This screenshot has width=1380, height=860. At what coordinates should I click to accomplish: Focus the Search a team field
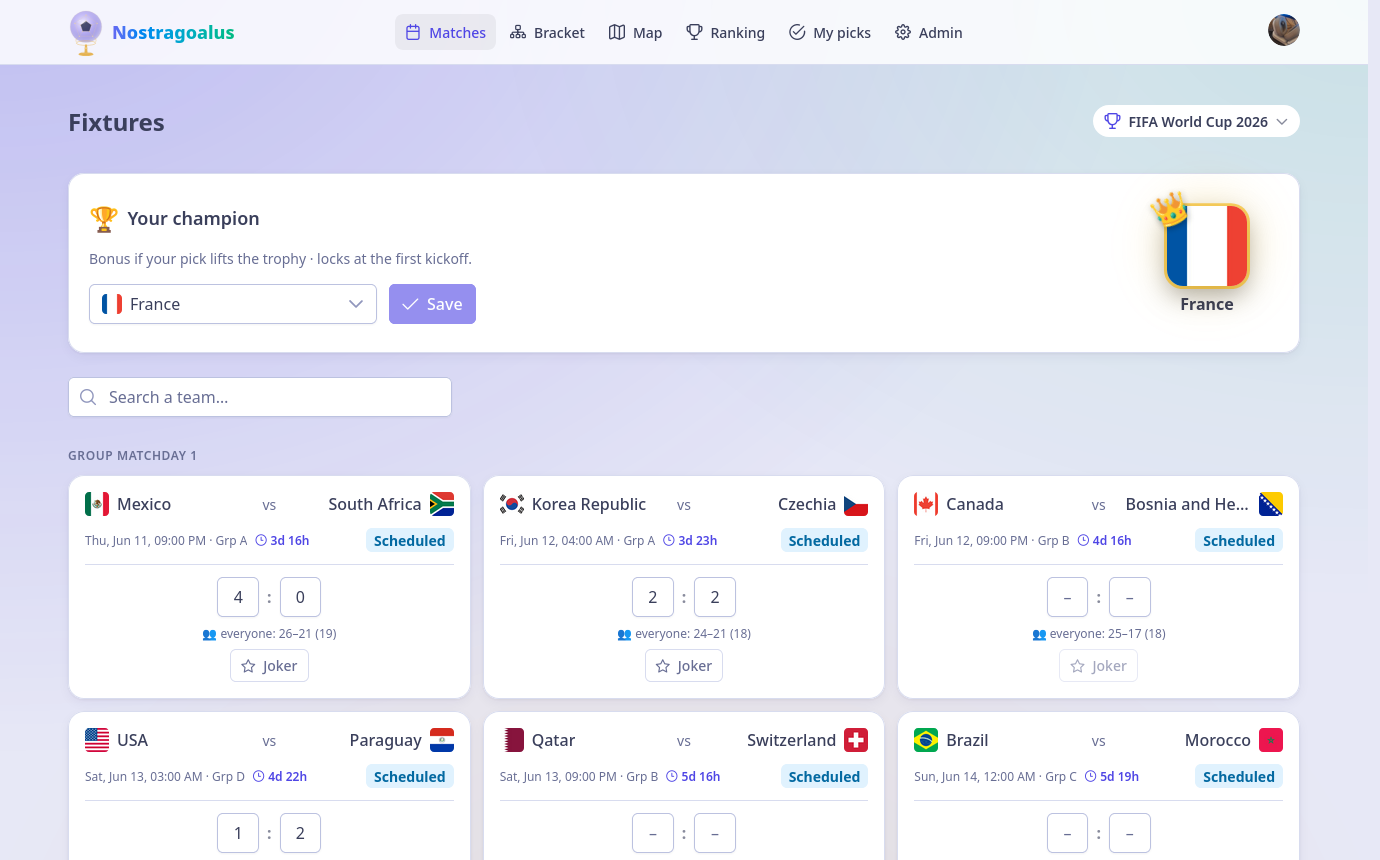260,397
